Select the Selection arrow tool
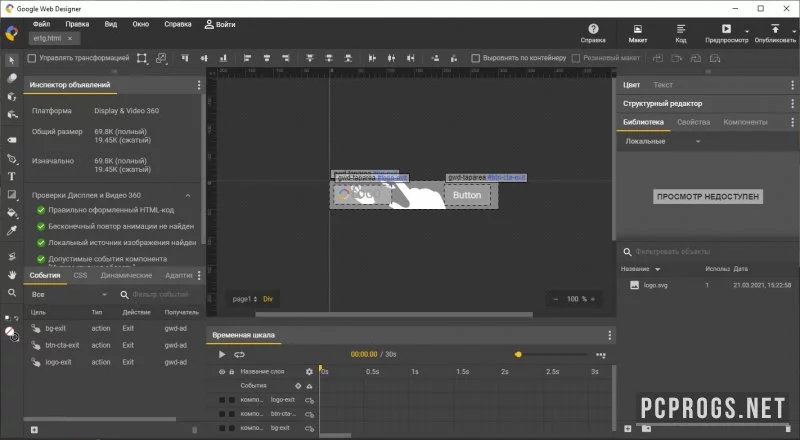This screenshot has height=440, width=800. pos(11,60)
